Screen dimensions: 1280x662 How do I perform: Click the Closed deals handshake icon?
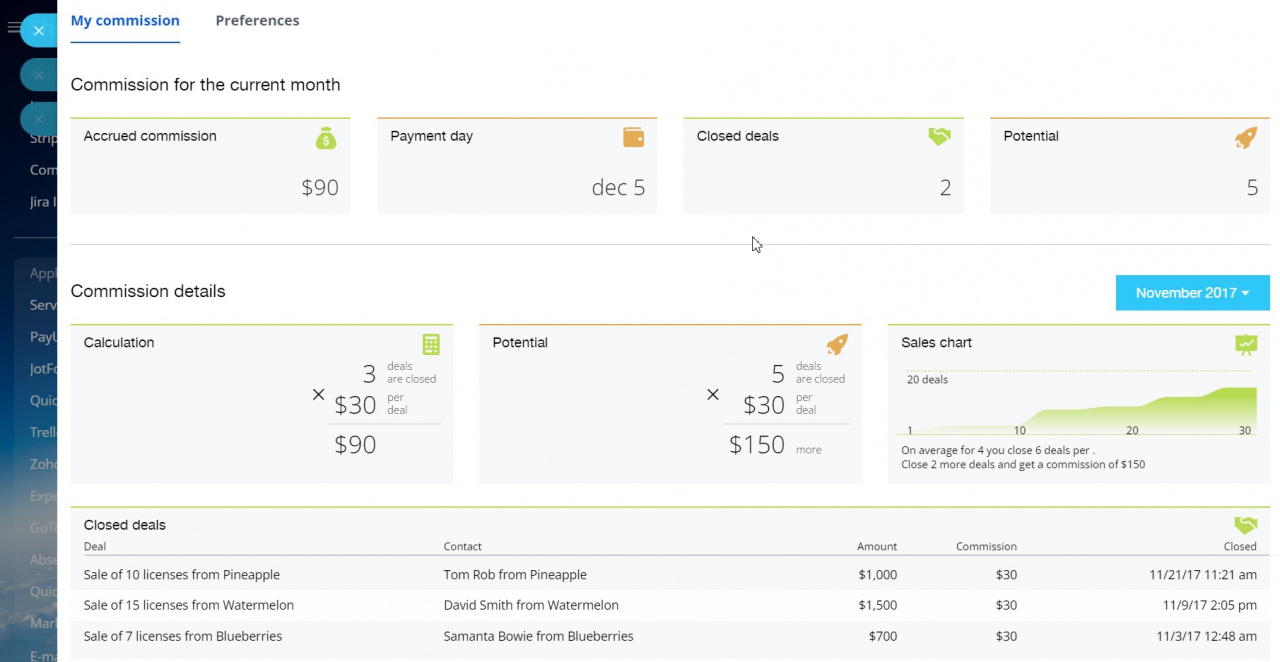click(939, 137)
